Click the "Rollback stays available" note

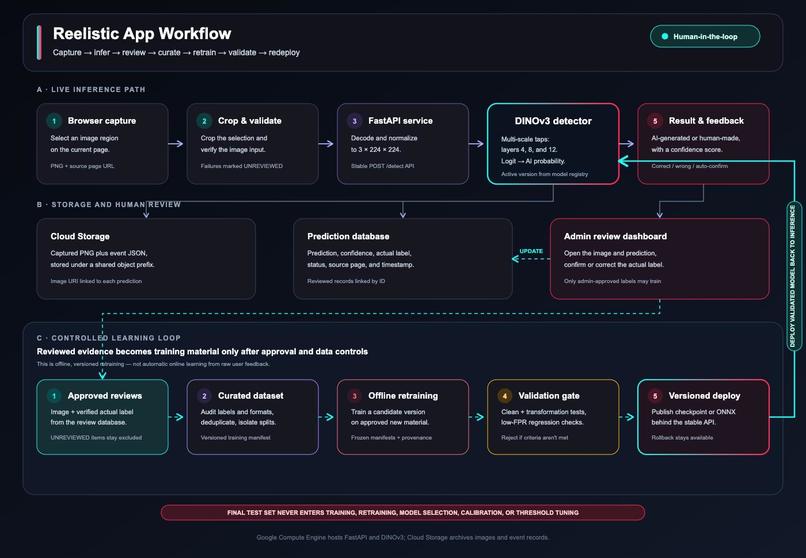(682, 438)
